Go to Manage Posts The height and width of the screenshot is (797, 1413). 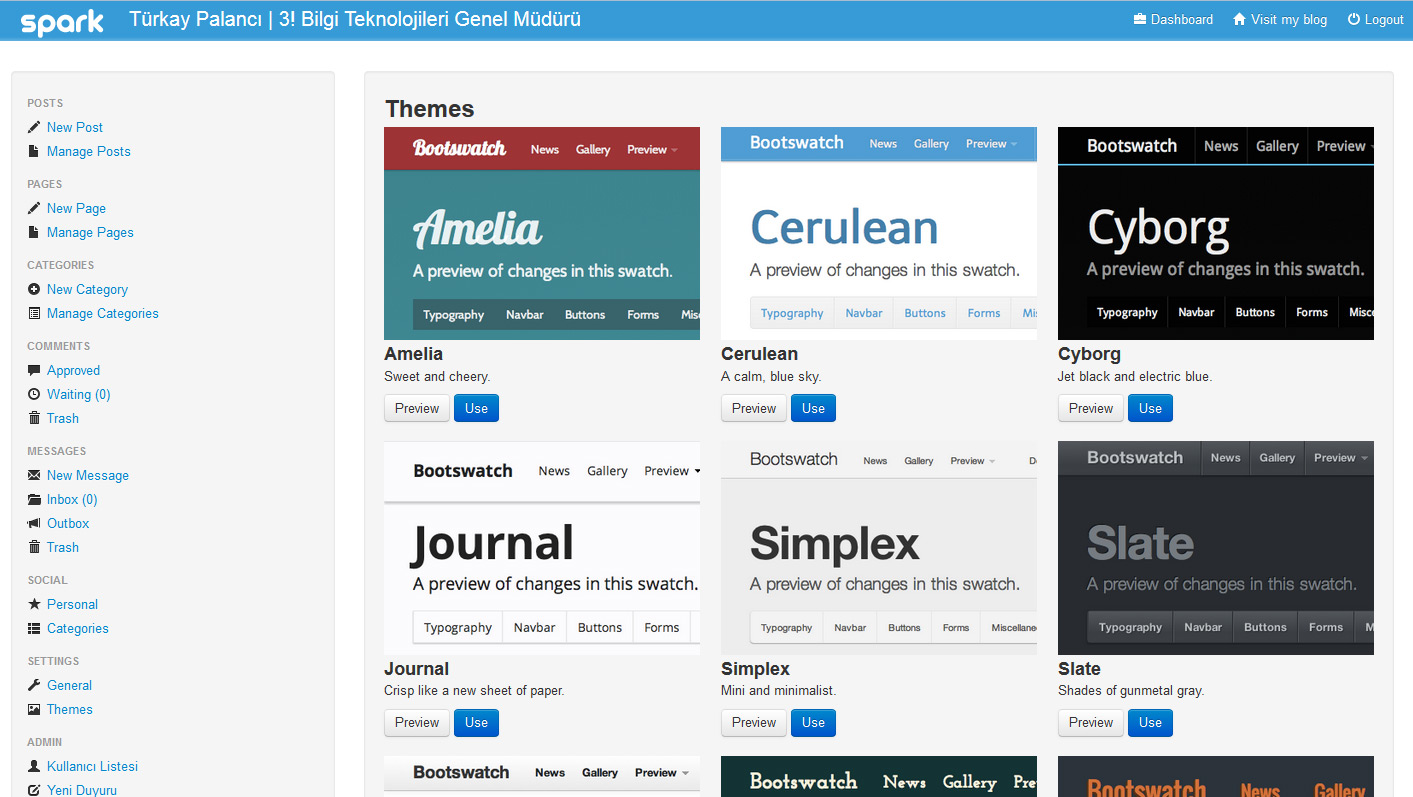click(89, 151)
